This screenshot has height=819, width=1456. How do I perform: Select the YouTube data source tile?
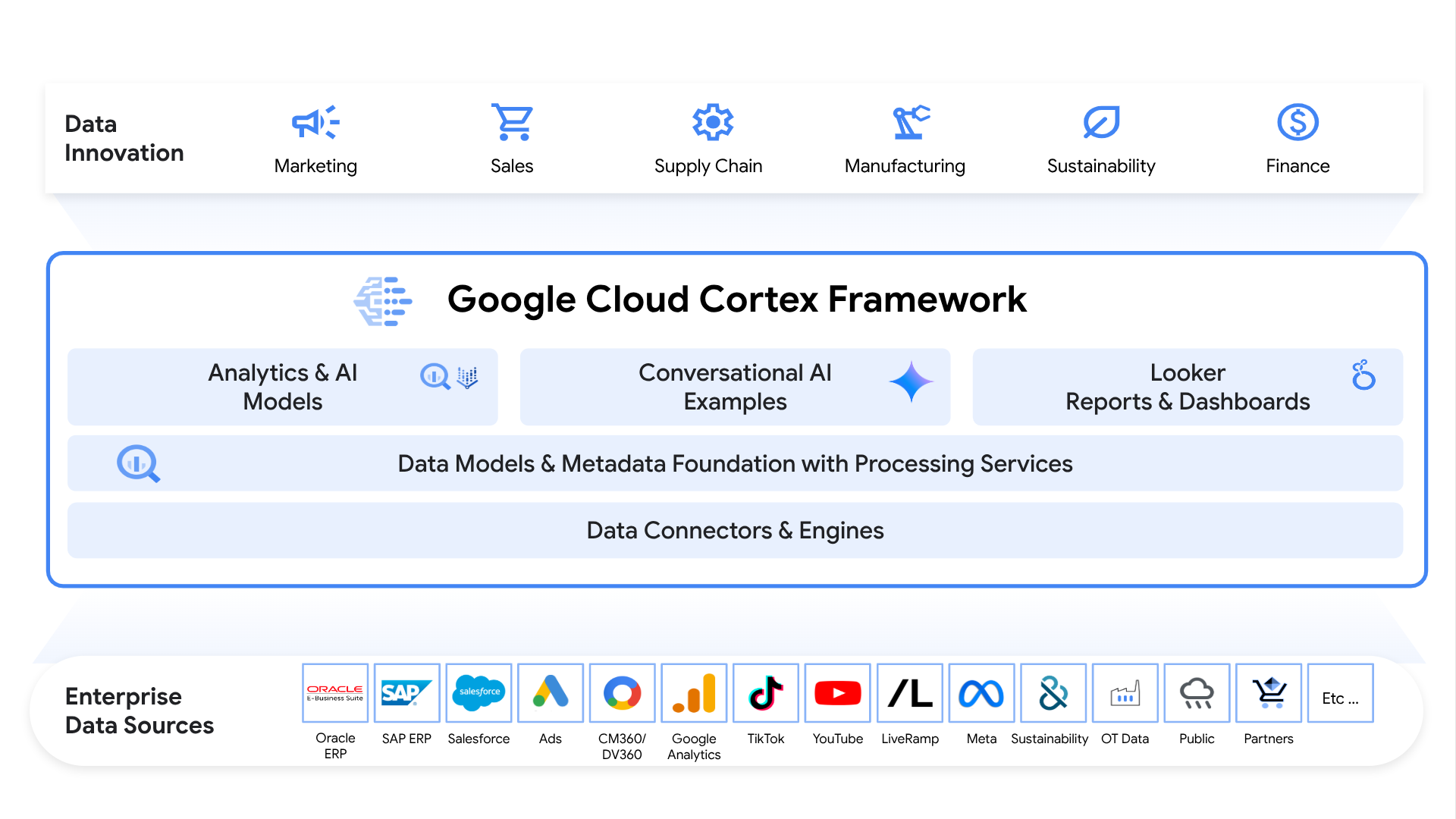click(x=837, y=692)
